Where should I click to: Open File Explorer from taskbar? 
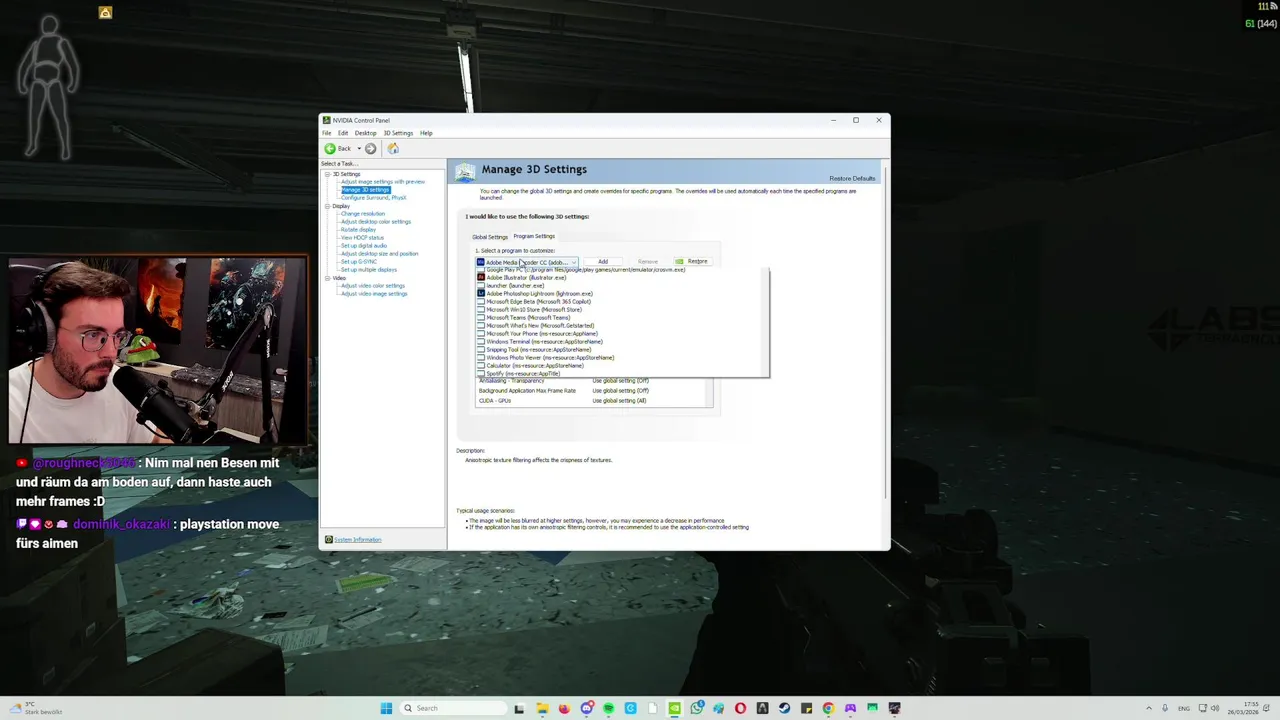(542, 708)
